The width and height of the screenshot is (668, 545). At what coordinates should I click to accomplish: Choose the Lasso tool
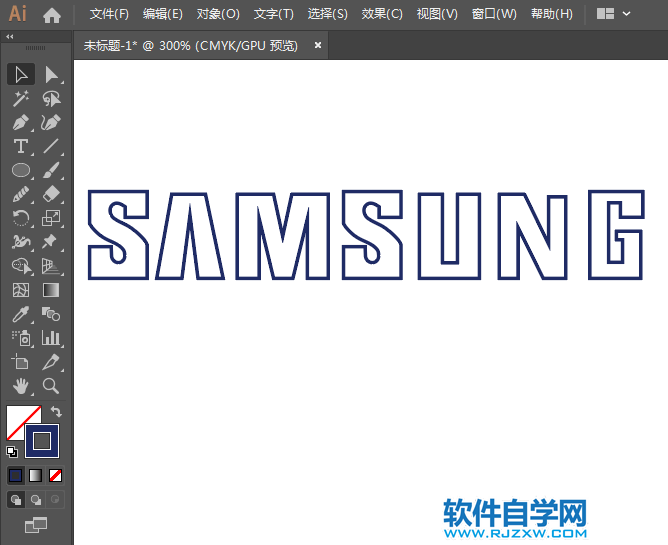pos(52,98)
